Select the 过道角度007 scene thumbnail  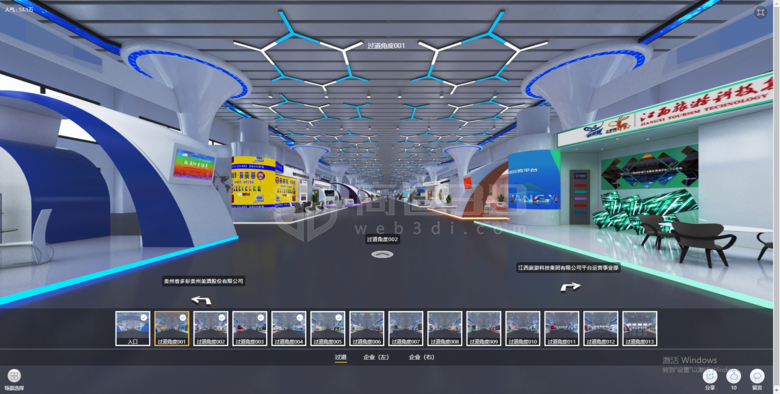[405, 328]
